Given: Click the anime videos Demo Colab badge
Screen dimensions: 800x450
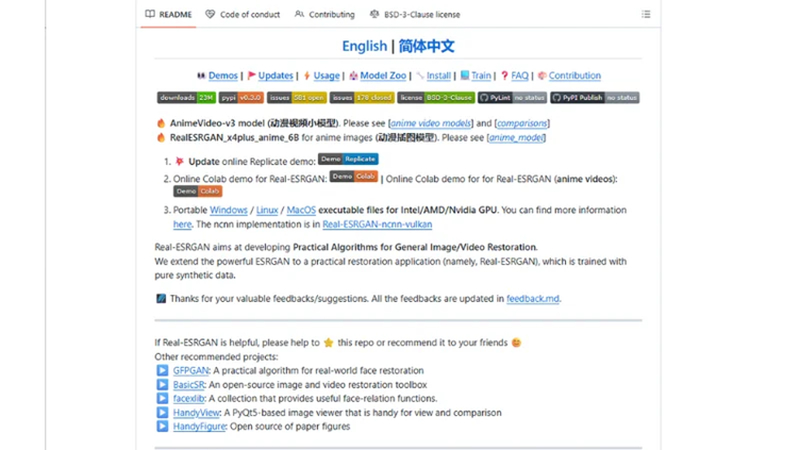Looking at the screenshot, I should coord(198,191).
